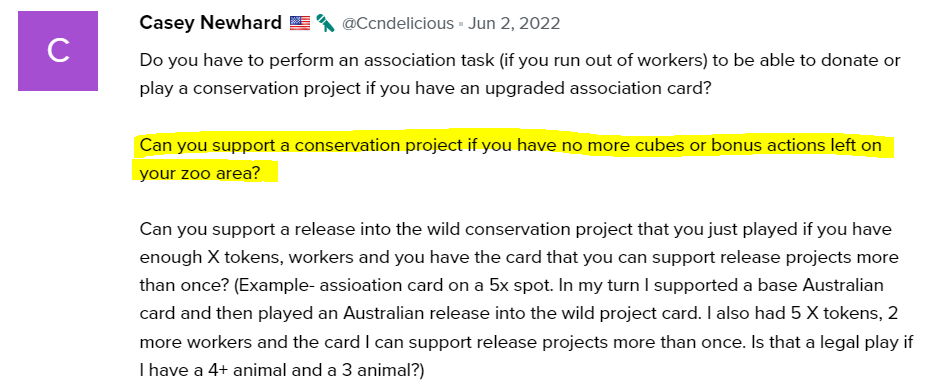The width and height of the screenshot is (925, 385).
Task: Click the dot separator before the date
Action: (461, 24)
